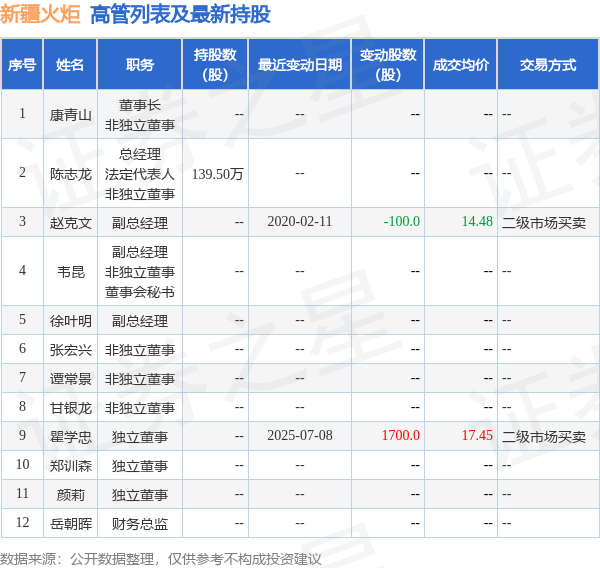Select the 姓名 column header
Viewport: 600px width, 568px height.
(x=70, y=65)
